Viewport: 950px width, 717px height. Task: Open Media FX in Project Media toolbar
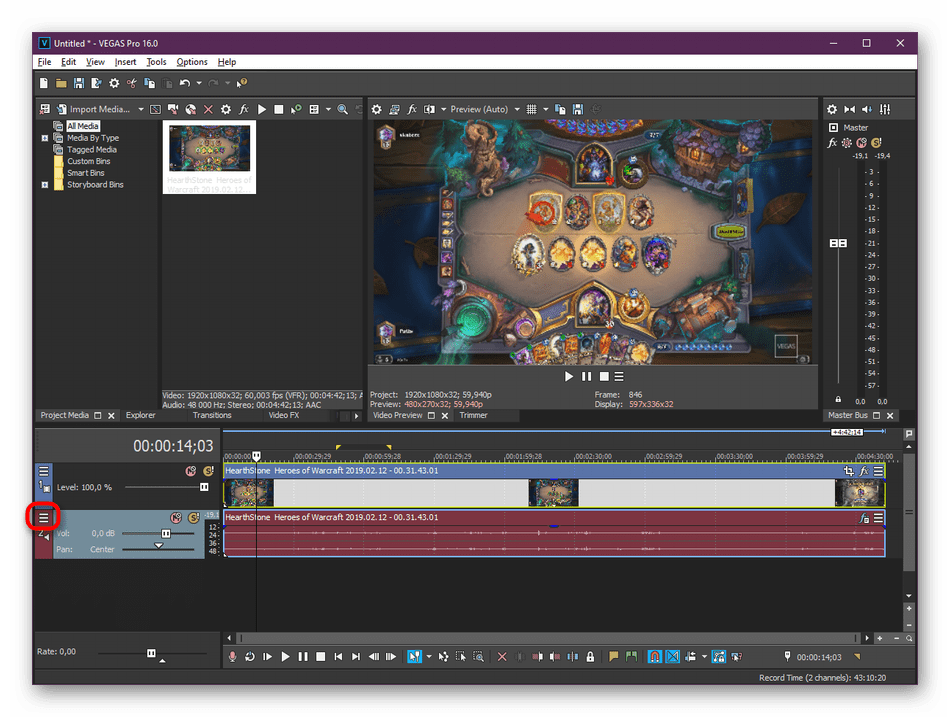[243, 109]
